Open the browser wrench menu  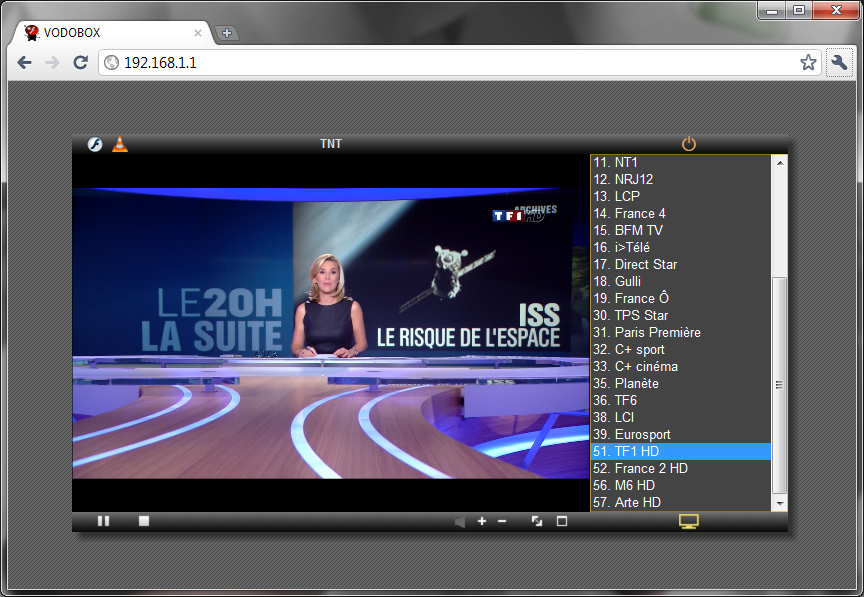[x=839, y=63]
